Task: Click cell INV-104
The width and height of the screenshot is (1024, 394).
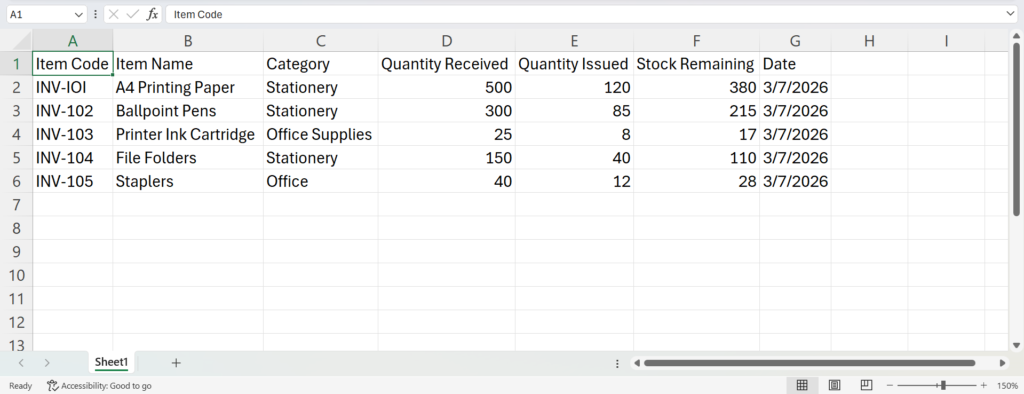Action: [x=72, y=158]
